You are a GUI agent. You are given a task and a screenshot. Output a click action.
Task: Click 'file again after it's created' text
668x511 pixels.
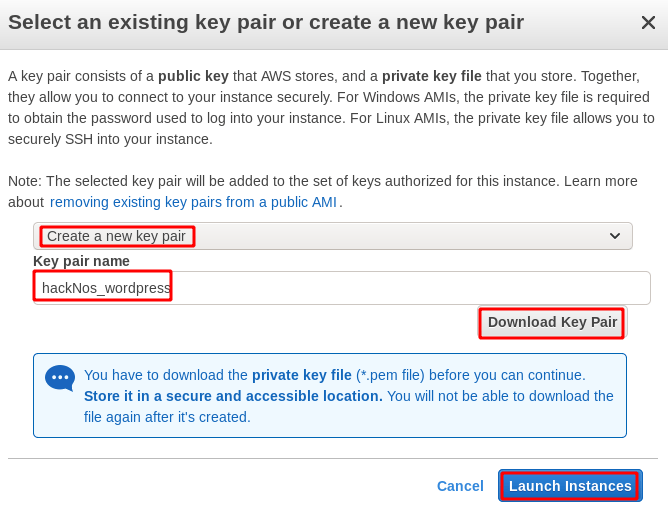(x=167, y=417)
